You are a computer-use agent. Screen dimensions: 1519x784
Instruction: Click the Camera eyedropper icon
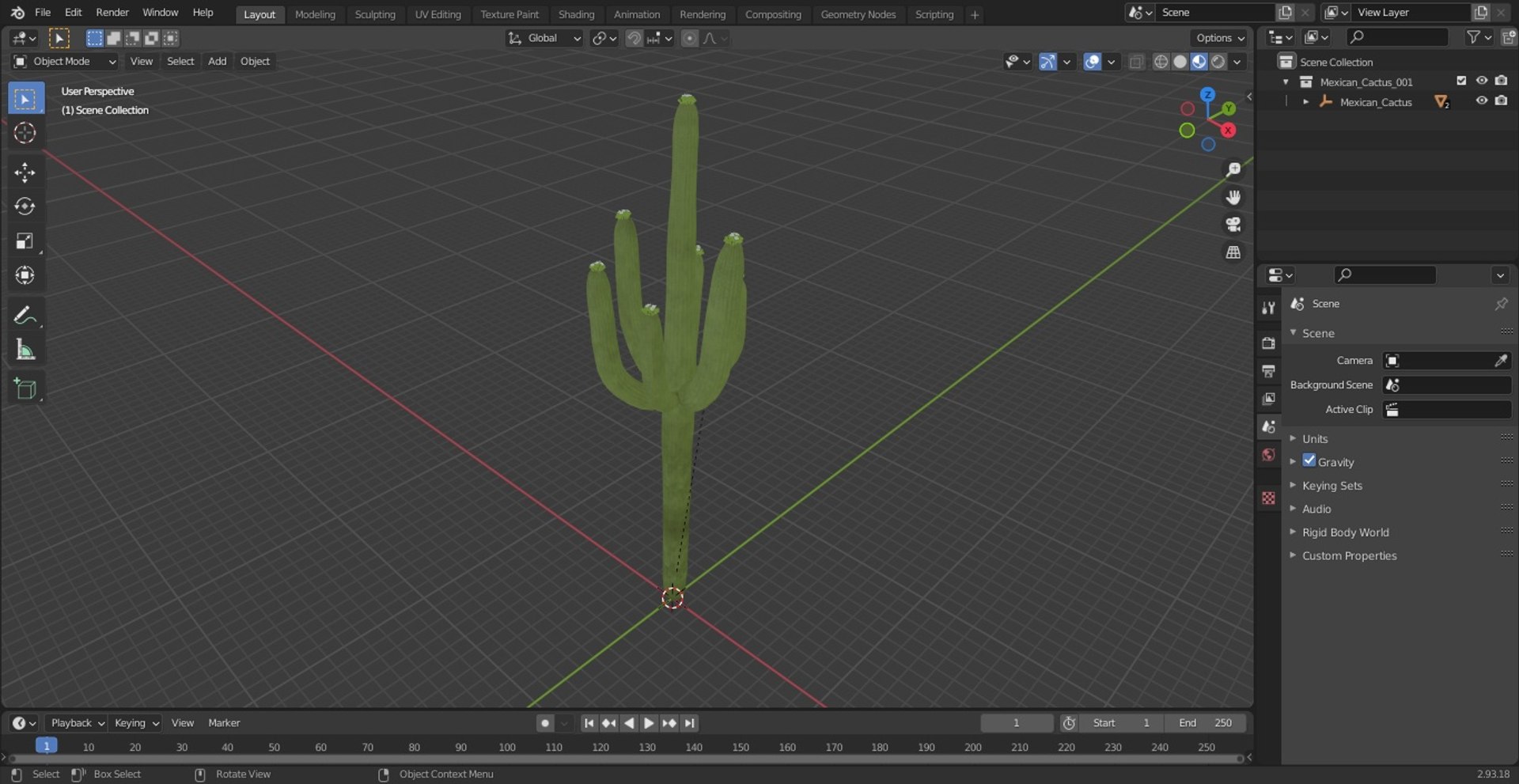(1501, 361)
